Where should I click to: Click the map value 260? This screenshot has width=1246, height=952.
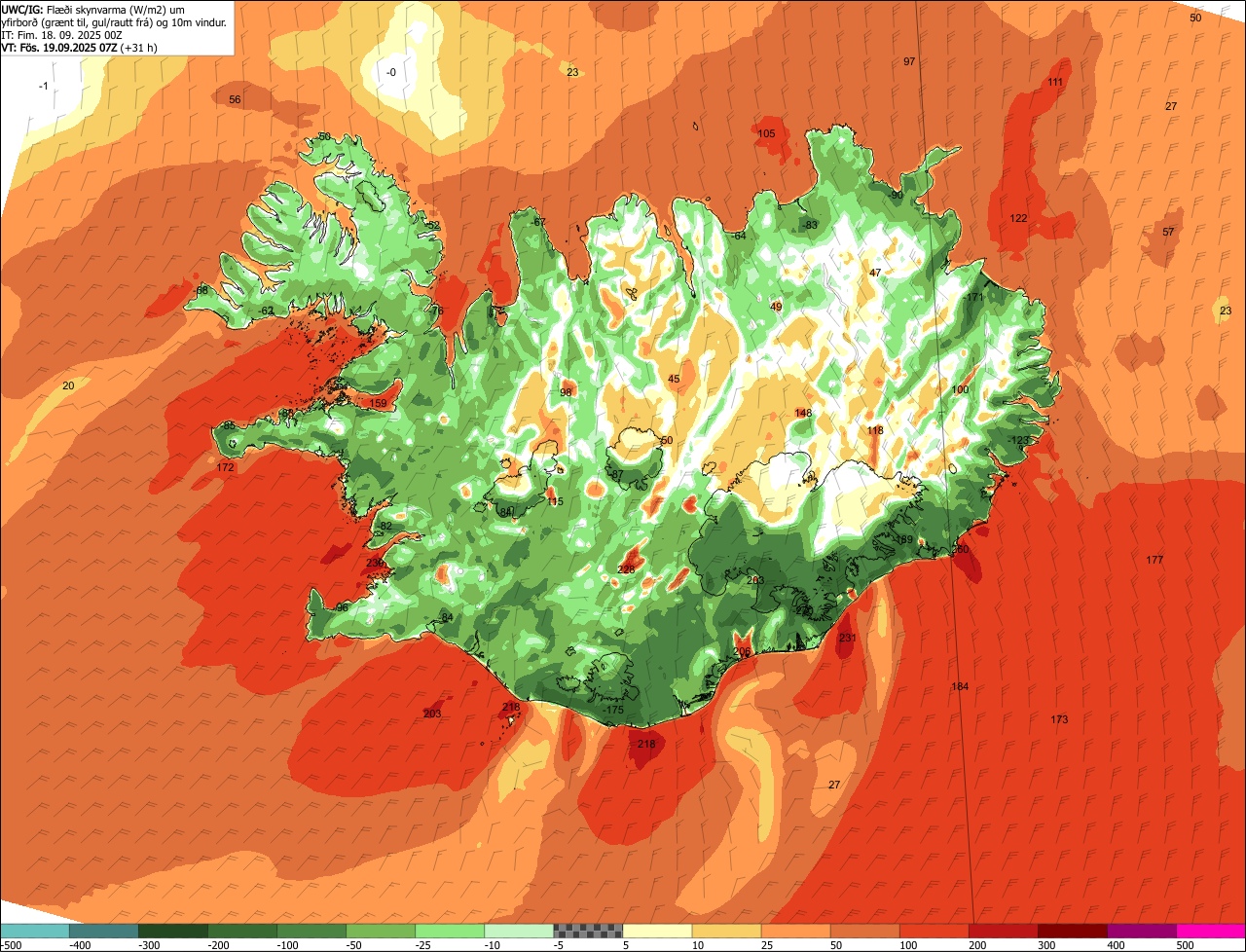coord(961,550)
